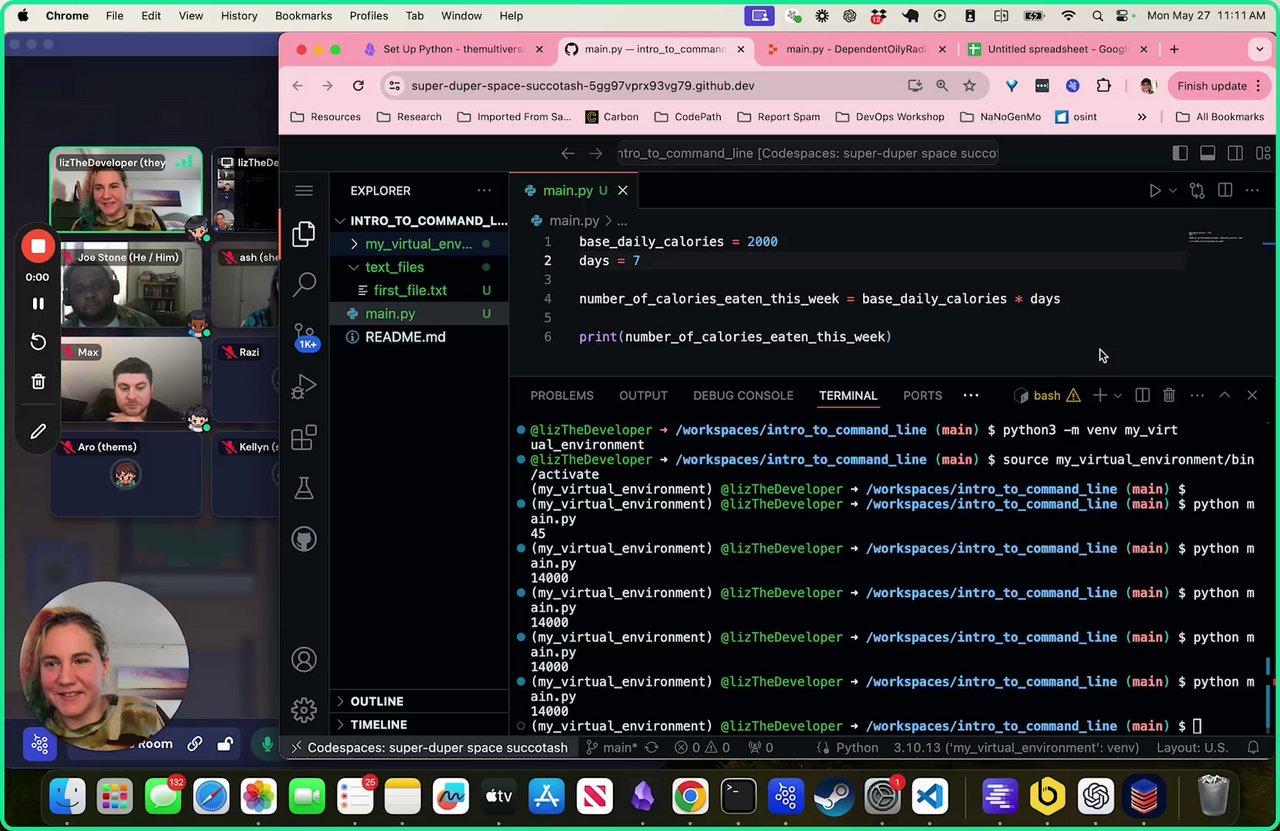Open the drawing pencil tool in recorder
Image resolution: width=1280 pixels, height=831 pixels.
click(38, 432)
